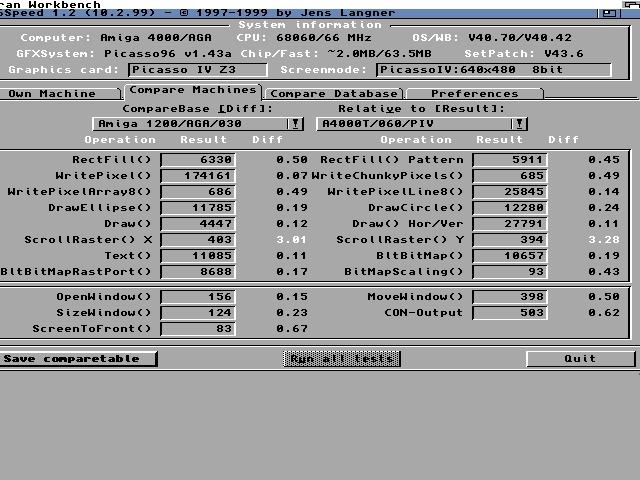The image size is (640, 480).
Task: Select the CON-Output result 503
Action: (x=510, y=313)
